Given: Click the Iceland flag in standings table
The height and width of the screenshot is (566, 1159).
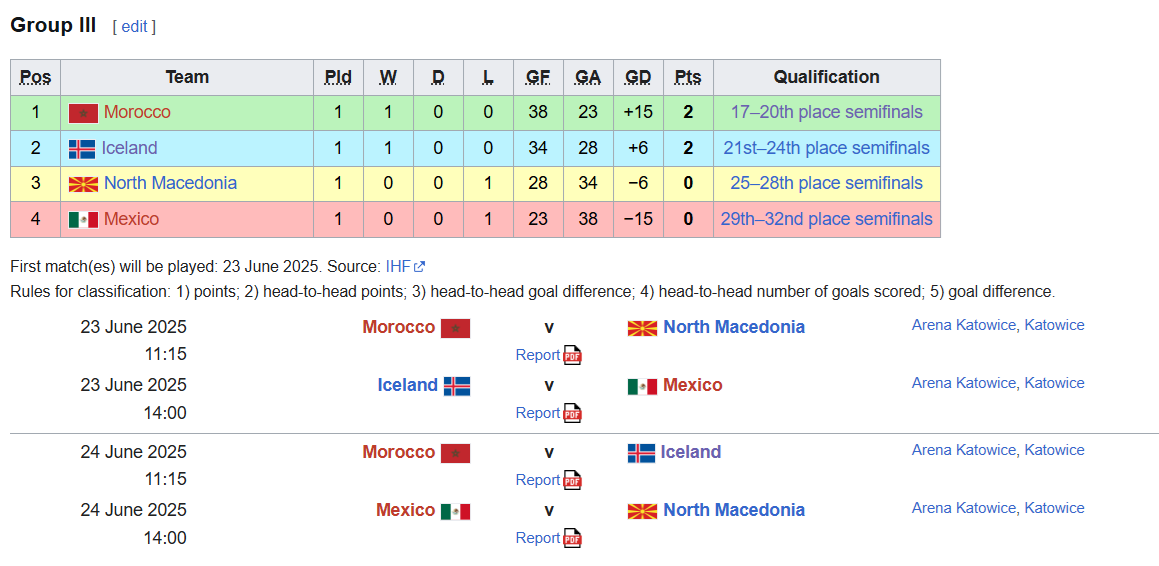Looking at the screenshot, I should coord(82,149).
